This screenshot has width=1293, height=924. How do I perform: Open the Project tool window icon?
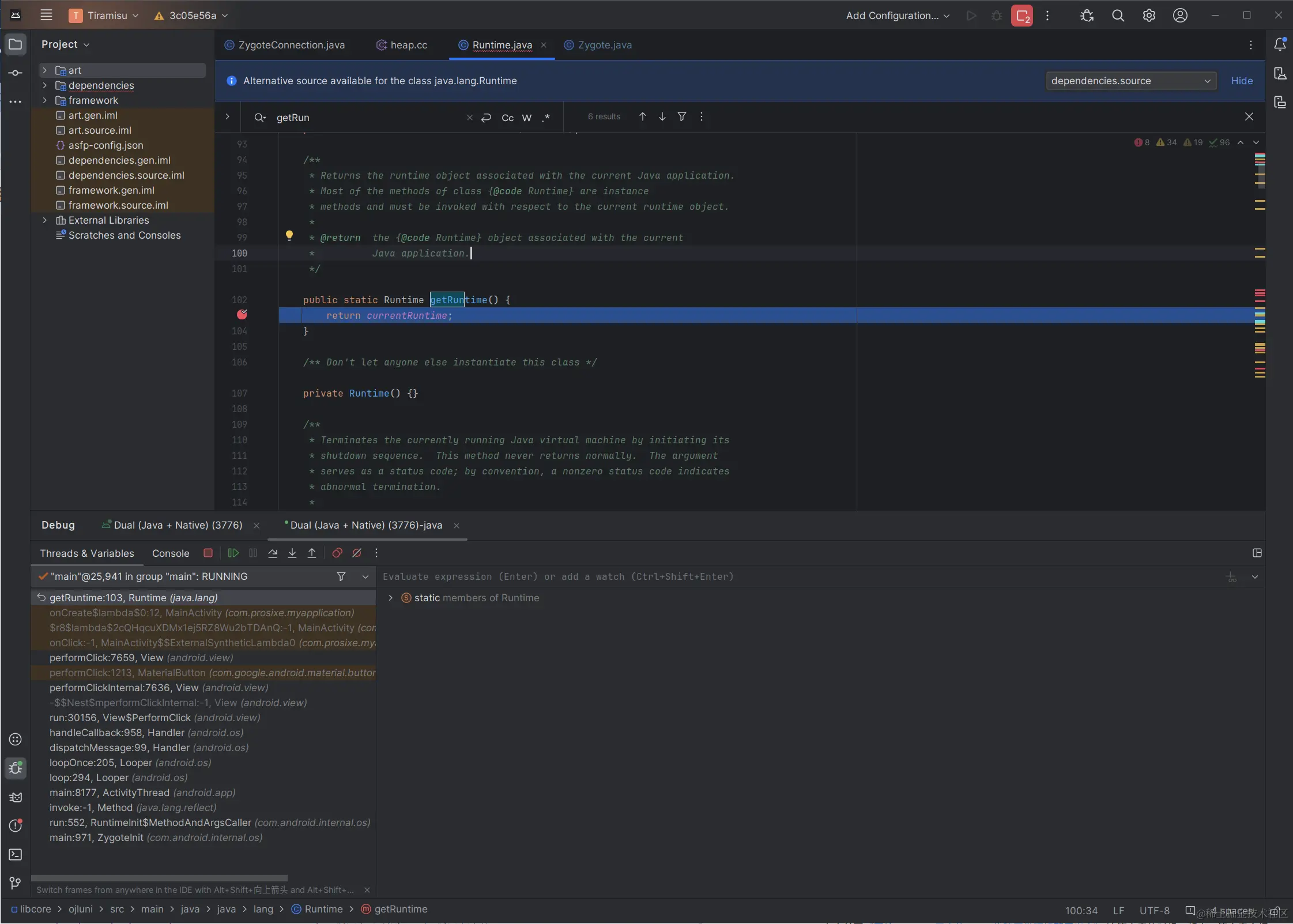tap(16, 44)
